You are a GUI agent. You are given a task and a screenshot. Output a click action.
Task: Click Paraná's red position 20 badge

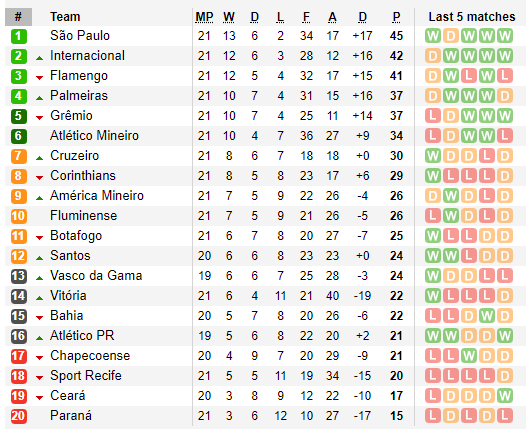pyautogui.click(x=18, y=416)
